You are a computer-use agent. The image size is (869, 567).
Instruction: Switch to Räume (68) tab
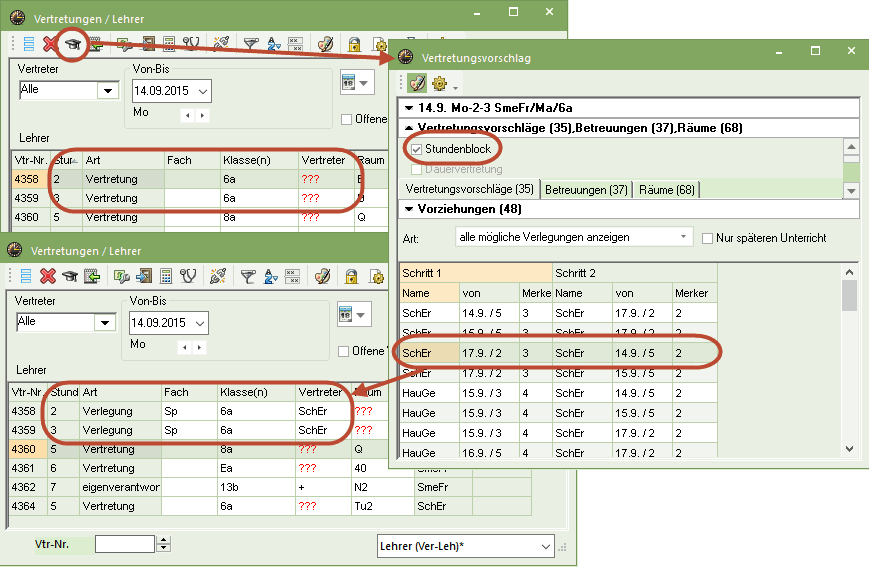pyautogui.click(x=667, y=190)
